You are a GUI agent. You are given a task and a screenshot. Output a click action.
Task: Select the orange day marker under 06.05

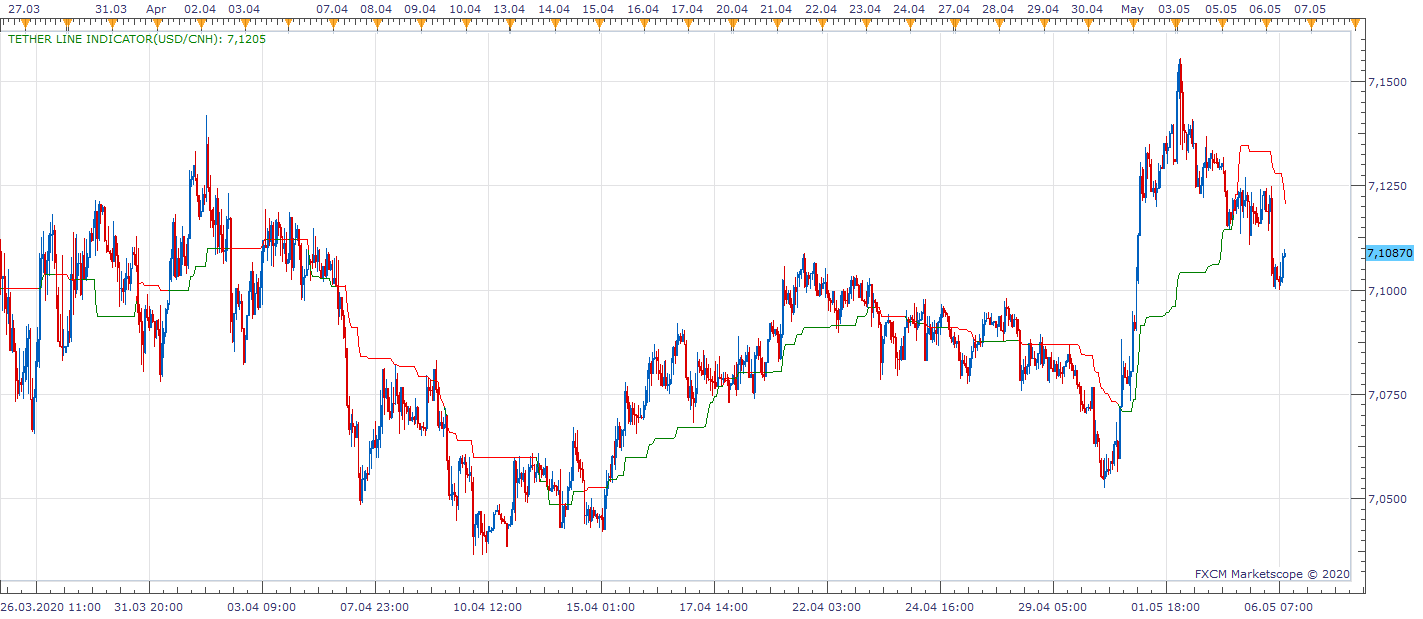click(x=1266, y=23)
